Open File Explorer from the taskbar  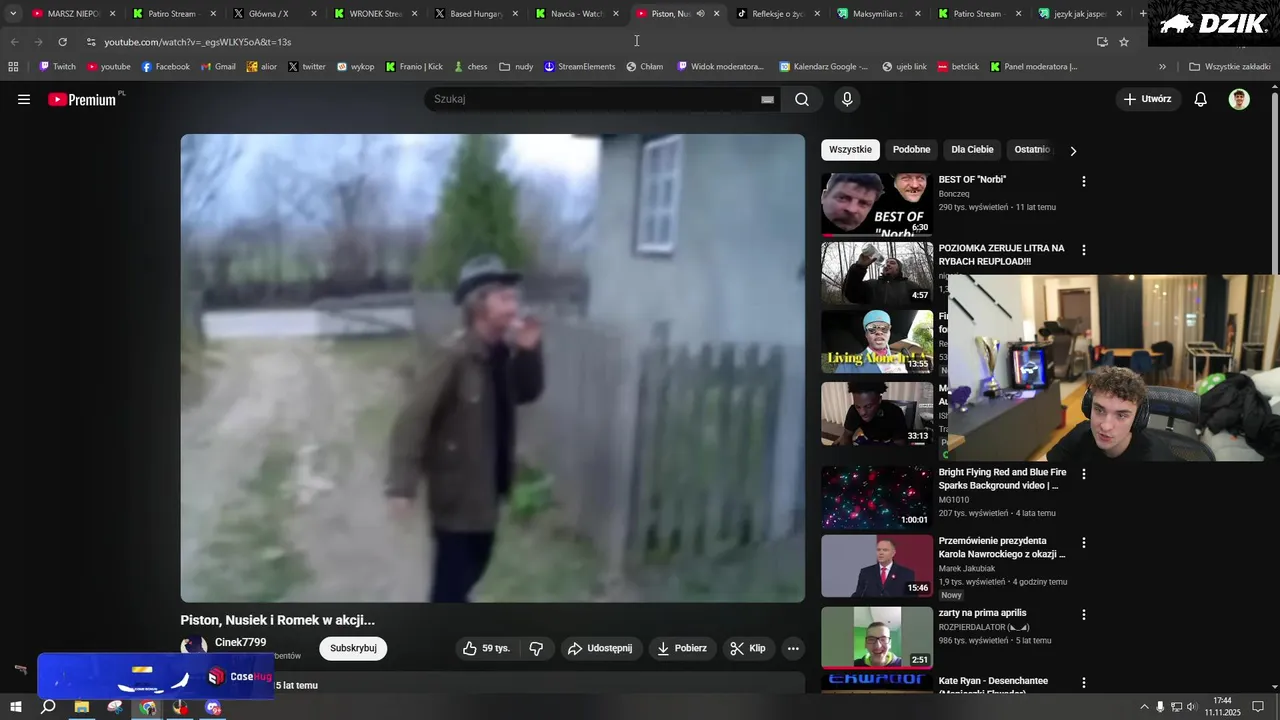[82, 707]
